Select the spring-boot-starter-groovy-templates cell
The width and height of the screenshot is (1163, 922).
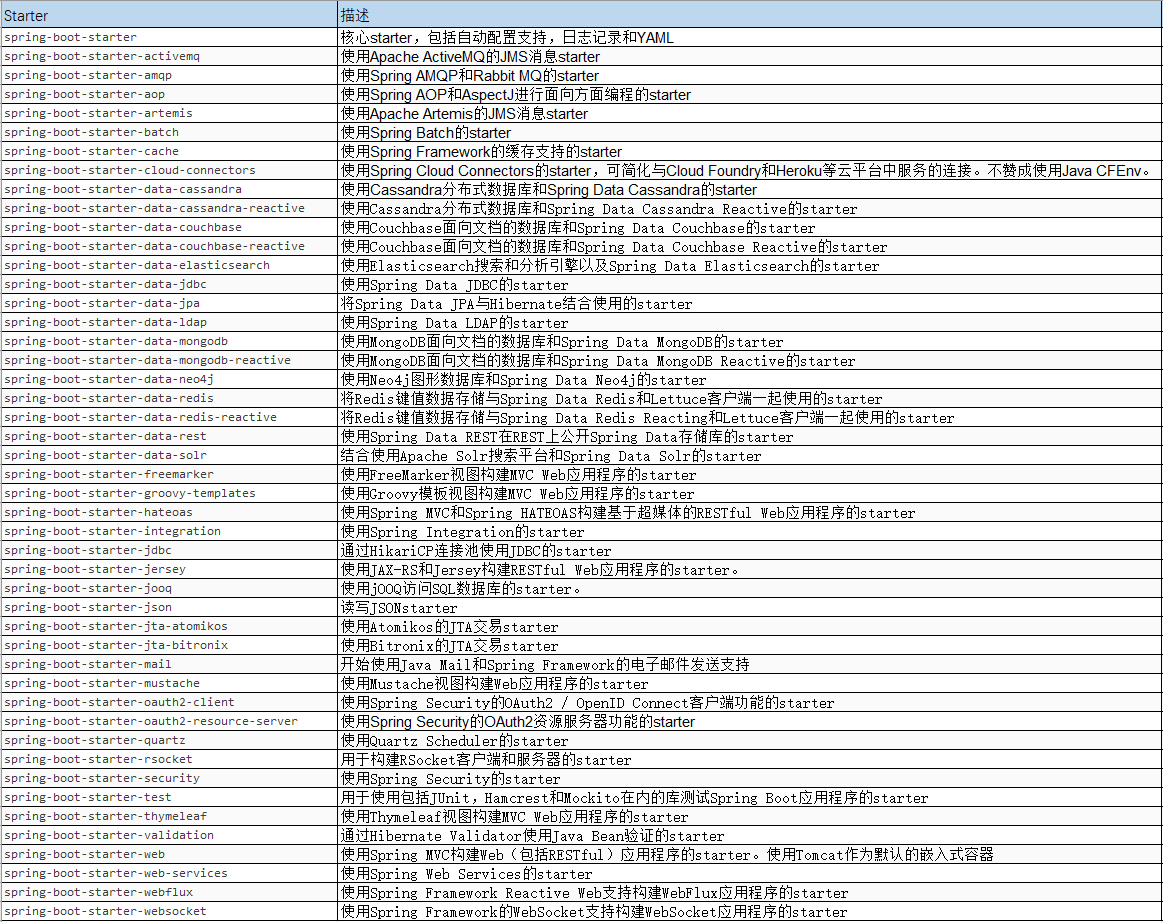pyautogui.click(x=169, y=493)
